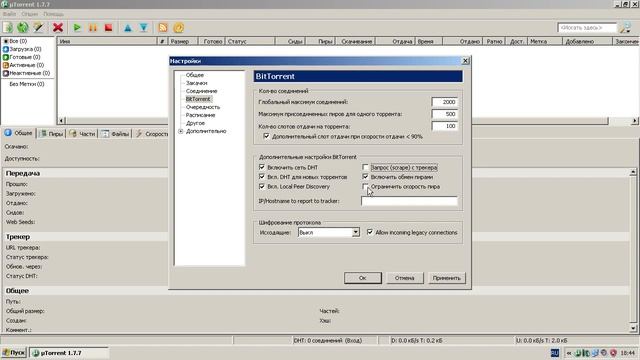This screenshot has height=360, width=640.
Task: Open the Помощь menu in the menu bar
Action: [53, 14]
